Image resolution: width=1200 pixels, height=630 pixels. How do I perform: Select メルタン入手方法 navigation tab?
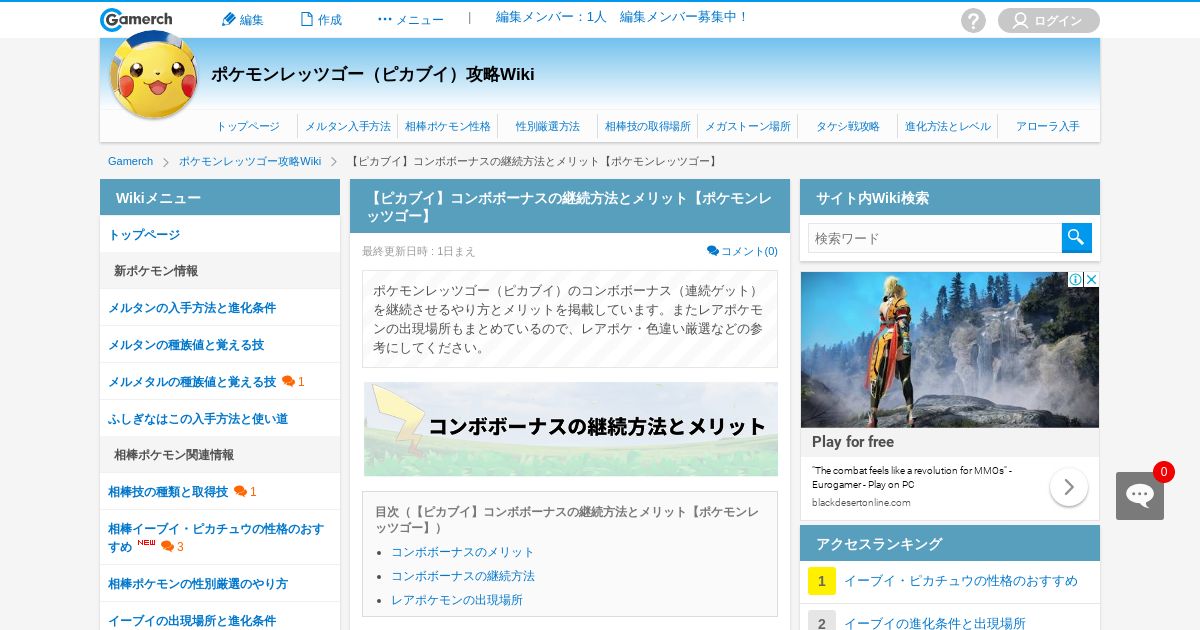(x=348, y=126)
